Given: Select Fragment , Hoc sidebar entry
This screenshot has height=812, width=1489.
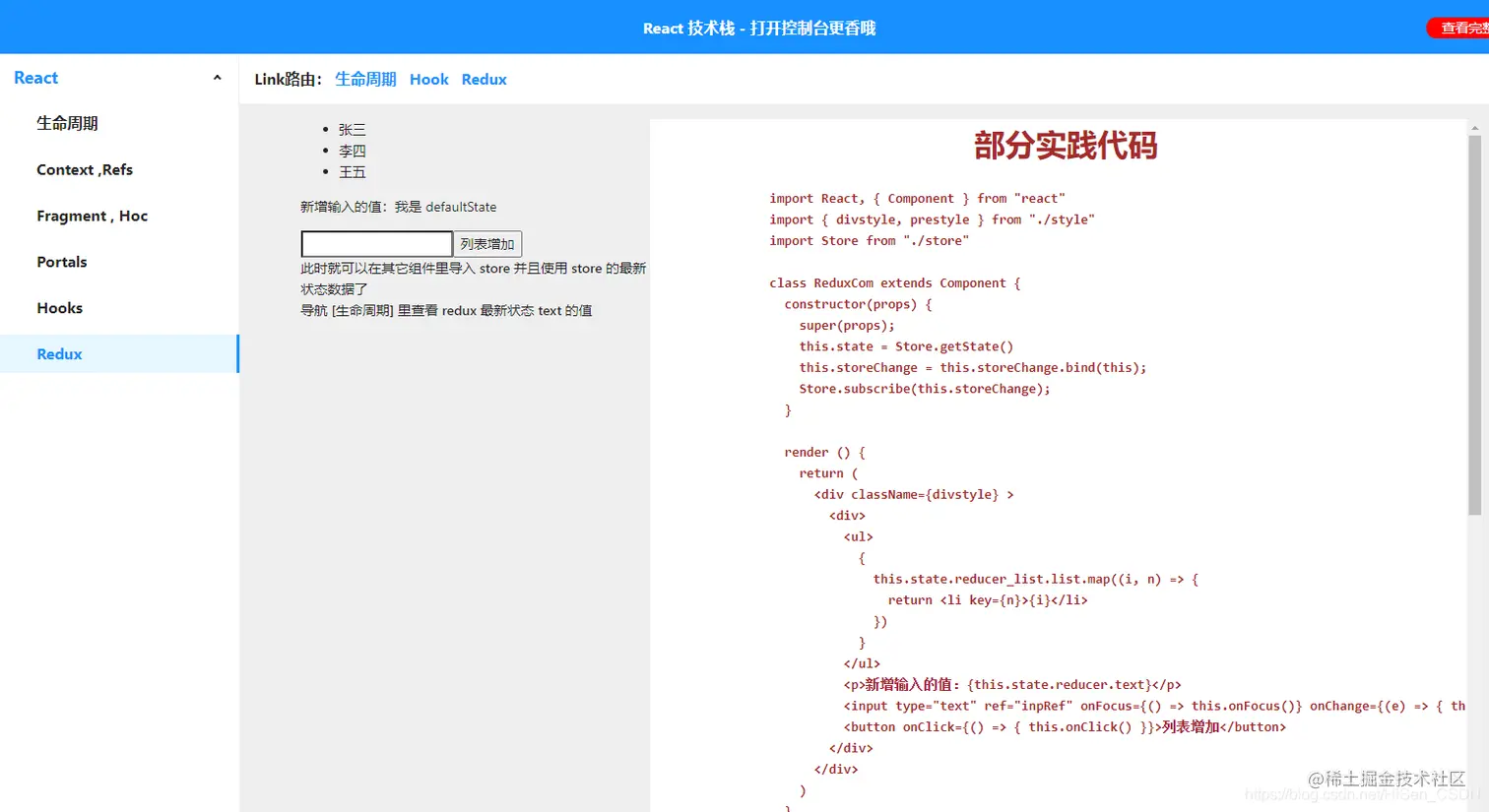Looking at the screenshot, I should (91, 216).
